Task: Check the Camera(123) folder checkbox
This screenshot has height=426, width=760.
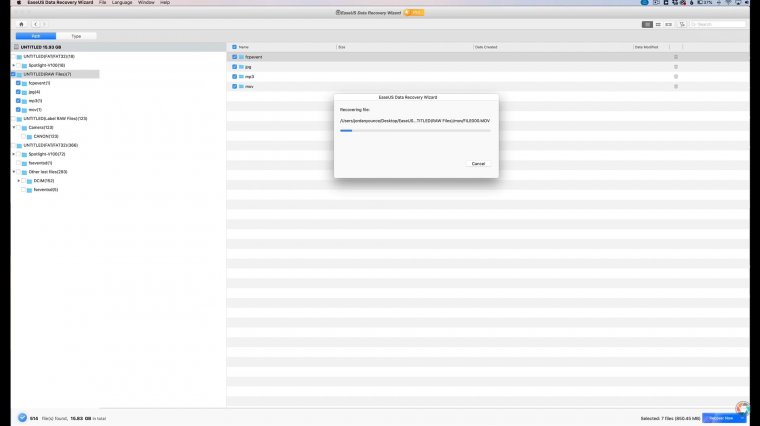Action: point(18,127)
